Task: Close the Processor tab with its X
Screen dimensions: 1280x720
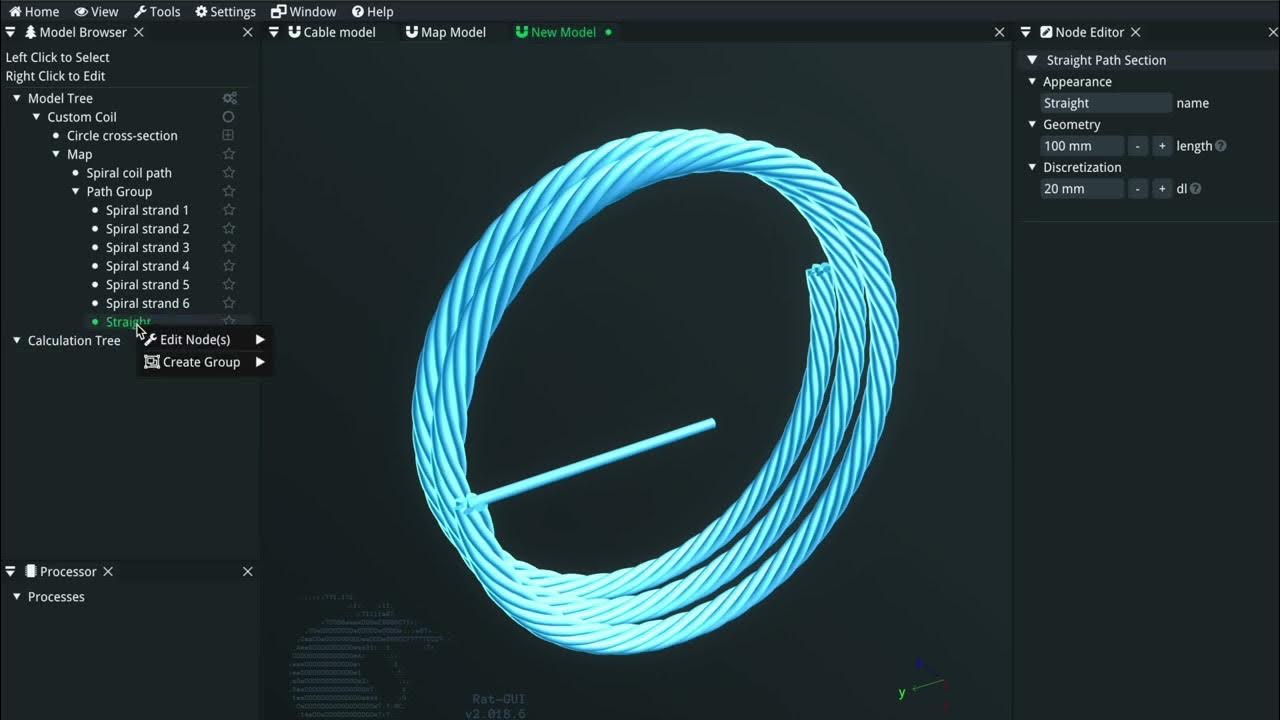Action: pos(108,572)
